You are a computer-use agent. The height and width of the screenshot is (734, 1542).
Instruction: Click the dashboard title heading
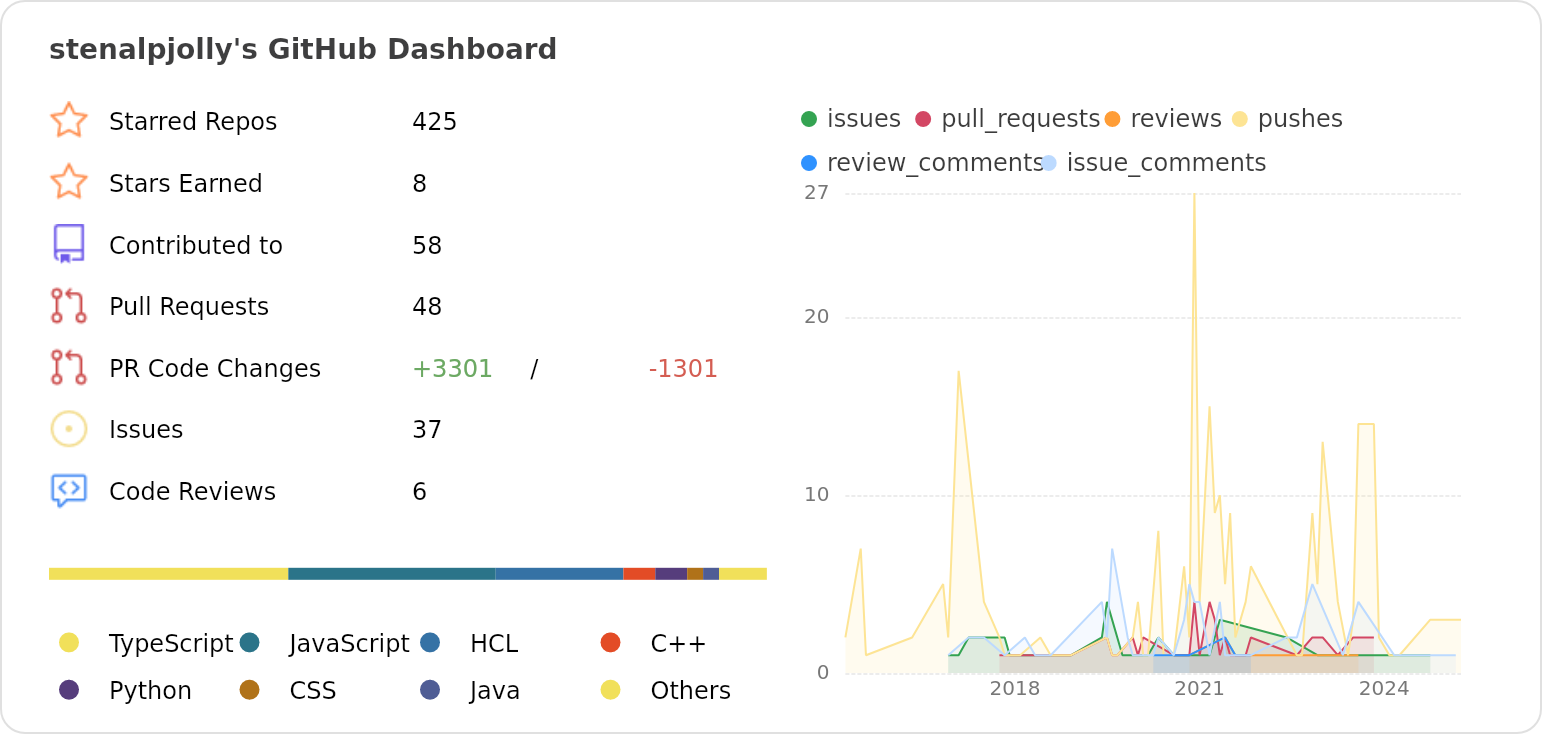303,49
